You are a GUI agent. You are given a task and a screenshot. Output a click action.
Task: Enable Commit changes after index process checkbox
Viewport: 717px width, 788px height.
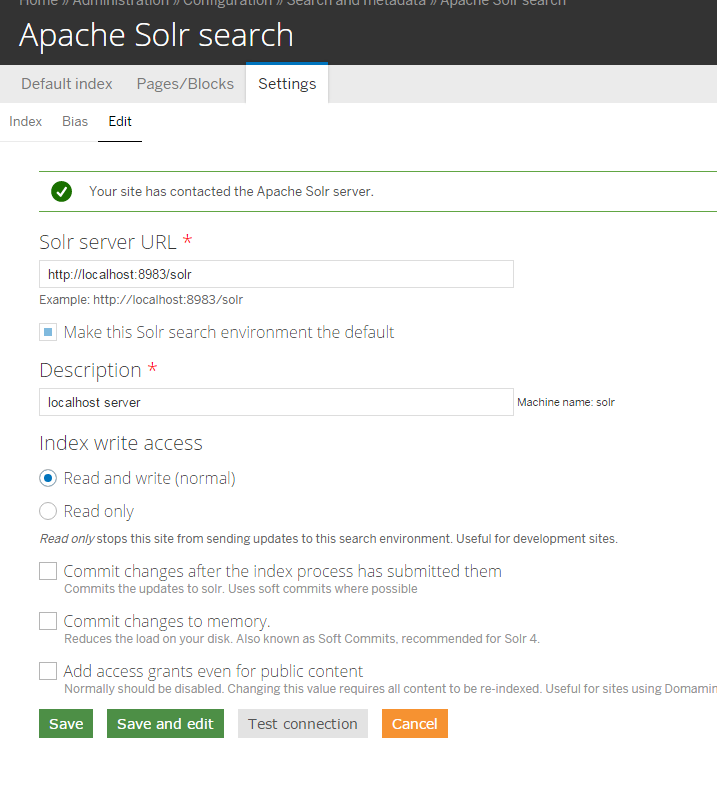pyautogui.click(x=48, y=571)
